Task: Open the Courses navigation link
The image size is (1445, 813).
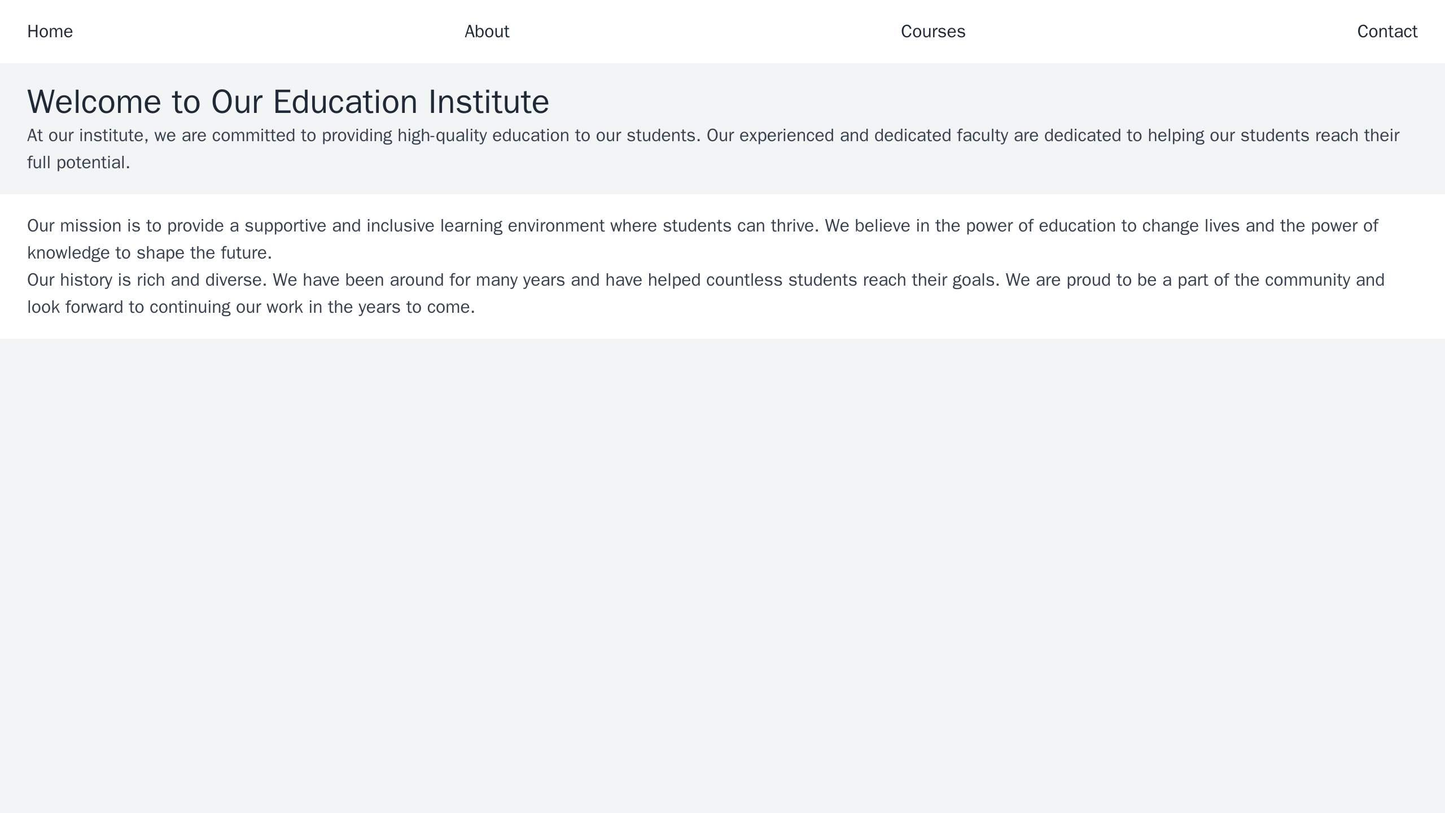Action: coord(931,31)
